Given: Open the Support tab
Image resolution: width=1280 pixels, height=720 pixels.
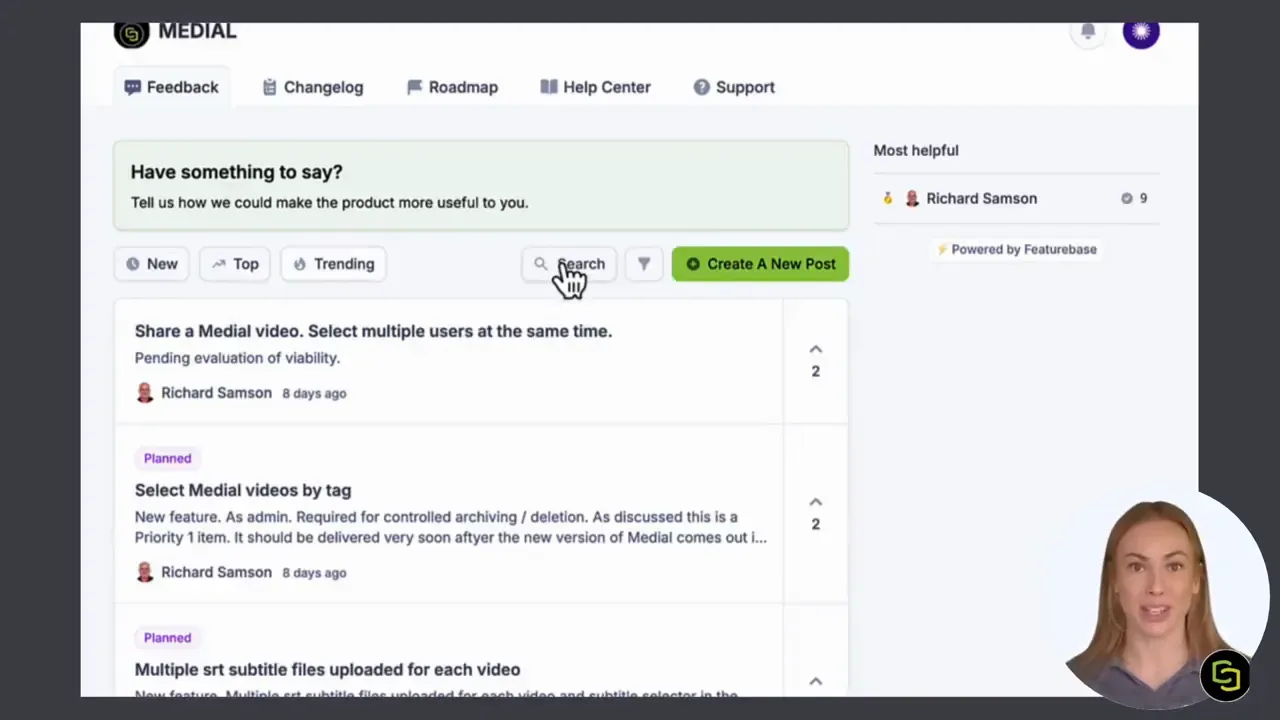Looking at the screenshot, I should [x=734, y=87].
